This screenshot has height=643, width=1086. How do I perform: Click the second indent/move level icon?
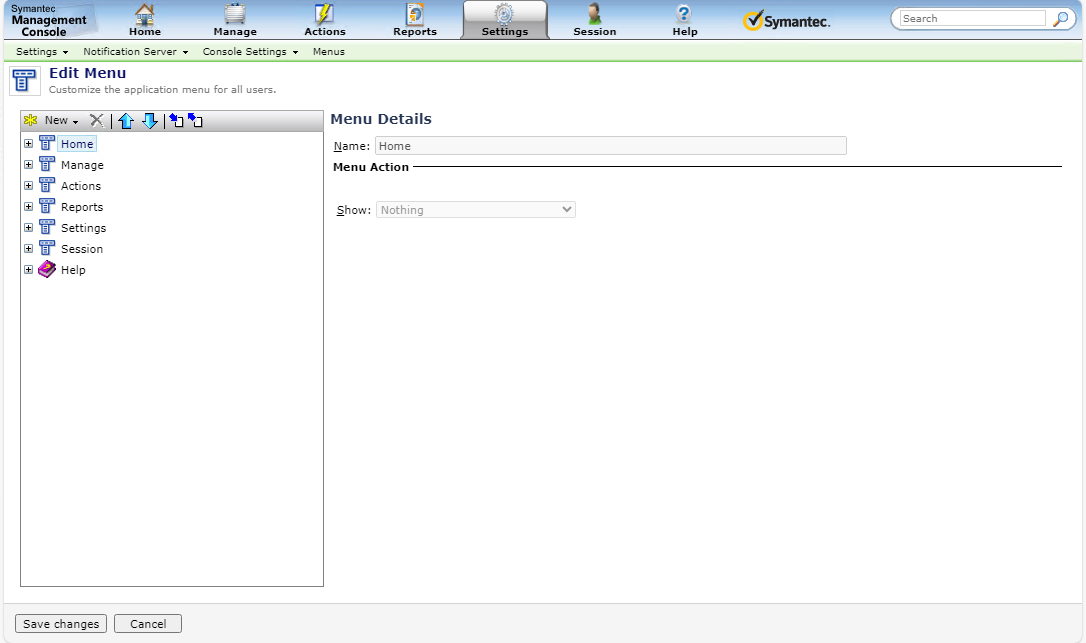pyautogui.click(x=195, y=121)
